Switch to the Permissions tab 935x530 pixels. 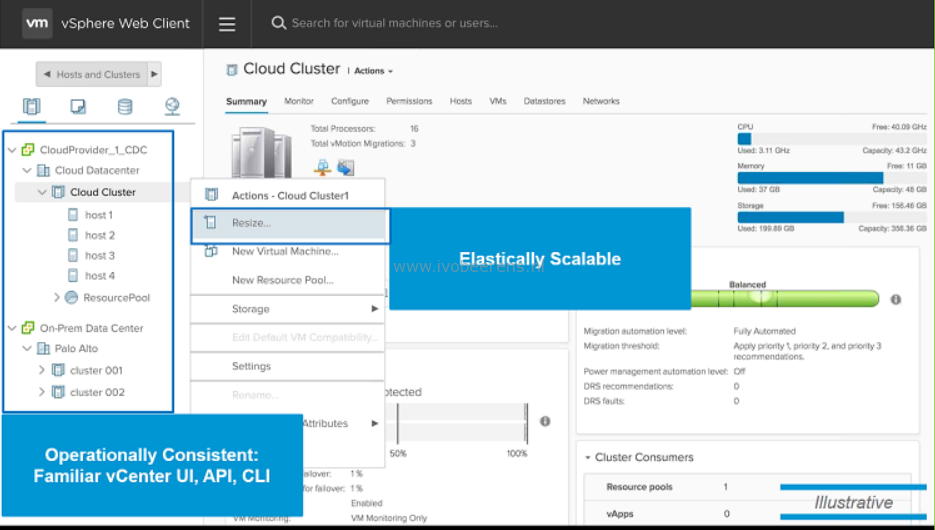tap(409, 101)
